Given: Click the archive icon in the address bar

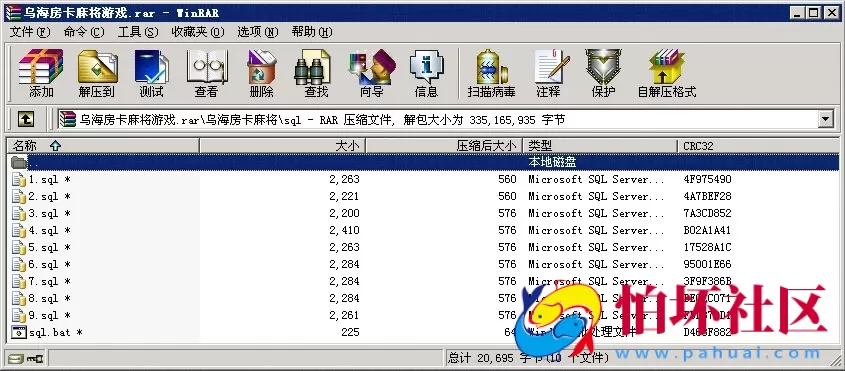Looking at the screenshot, I should pos(67,119).
